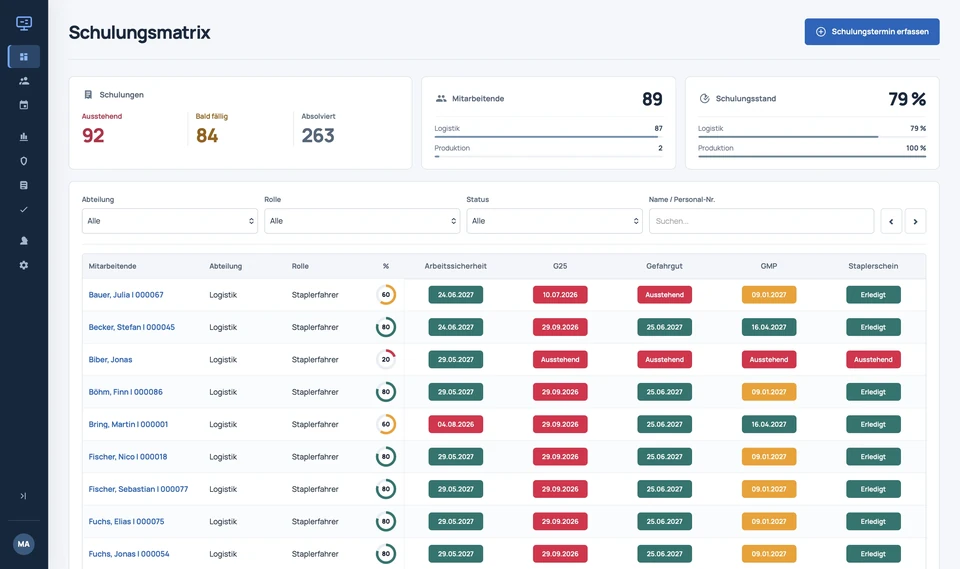Screen dimensions: 960x569
Task: Go to the previous page arrow
Action: pyautogui.click(x=891, y=221)
